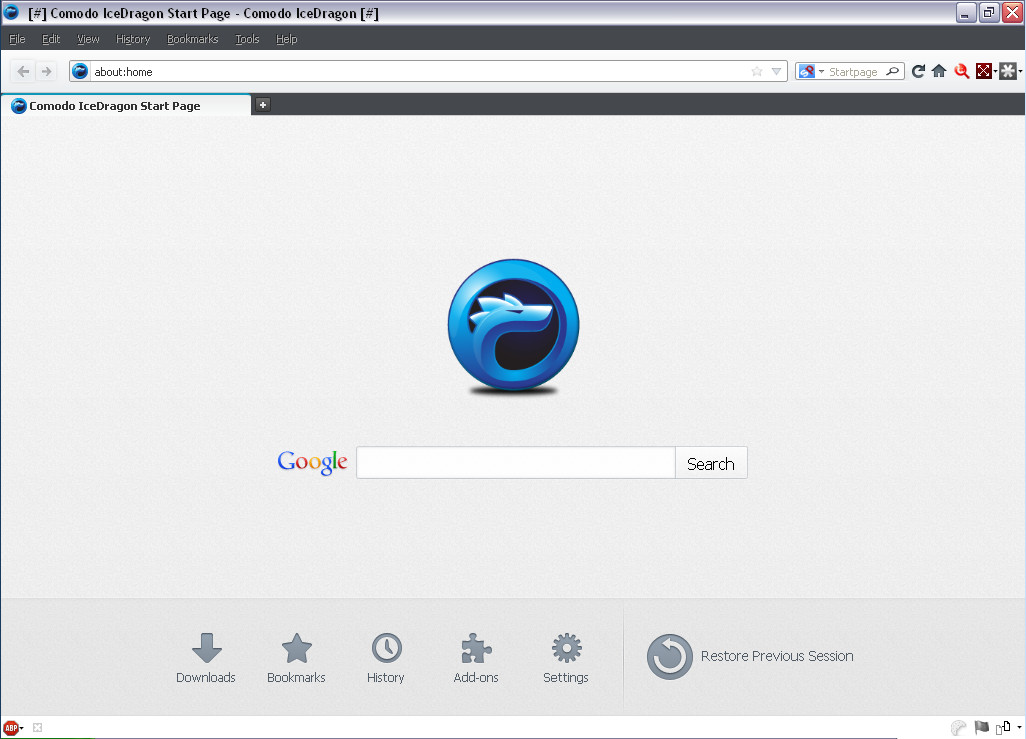Viewport: 1026px width, 739px height.
Task: Open the Help menu
Action: pos(287,39)
